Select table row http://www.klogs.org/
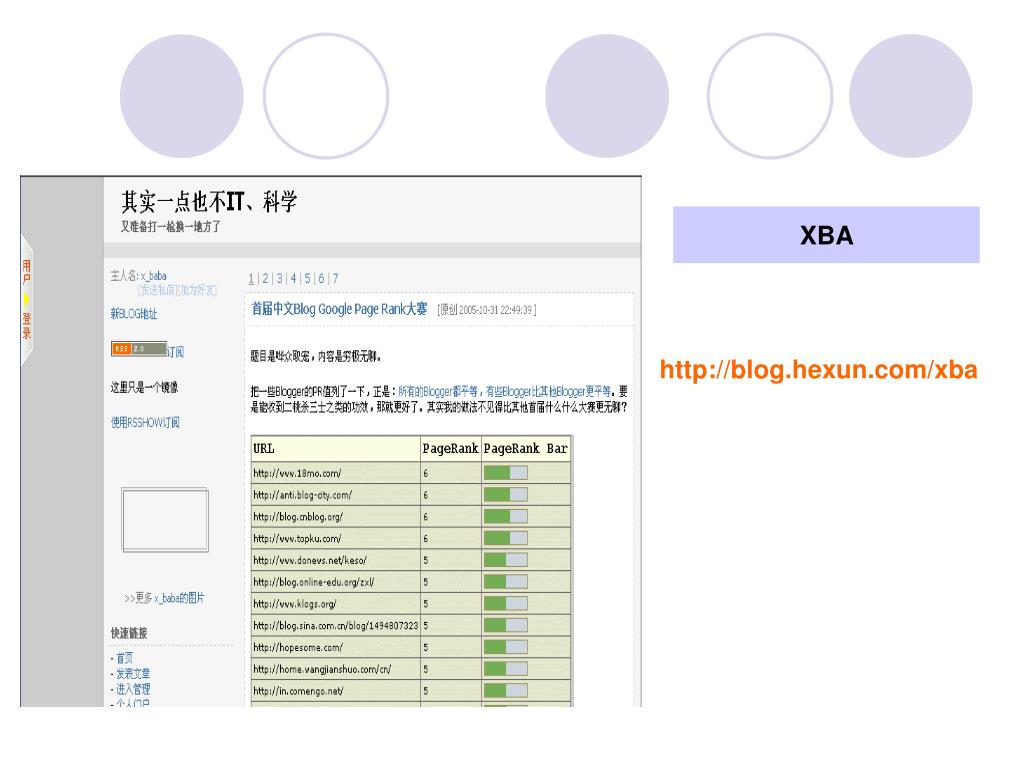Viewport: 1024px width, 768px height. pos(411,604)
